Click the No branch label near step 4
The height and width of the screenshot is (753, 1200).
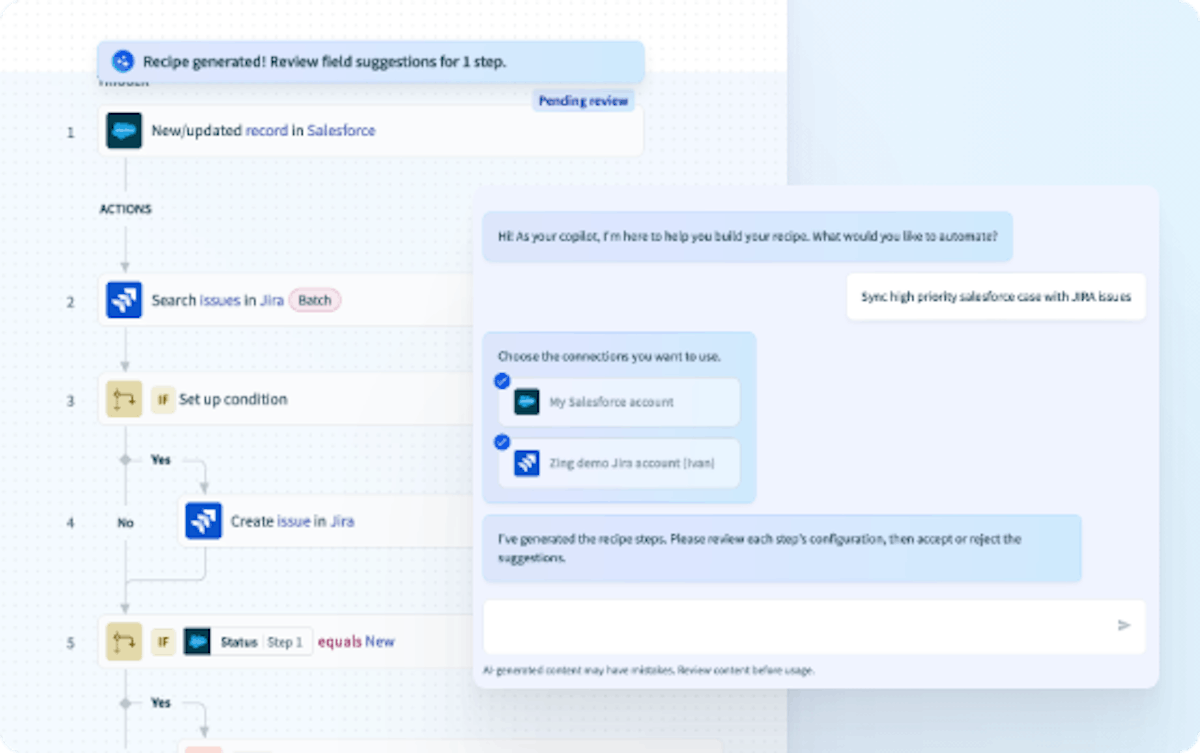tap(126, 523)
